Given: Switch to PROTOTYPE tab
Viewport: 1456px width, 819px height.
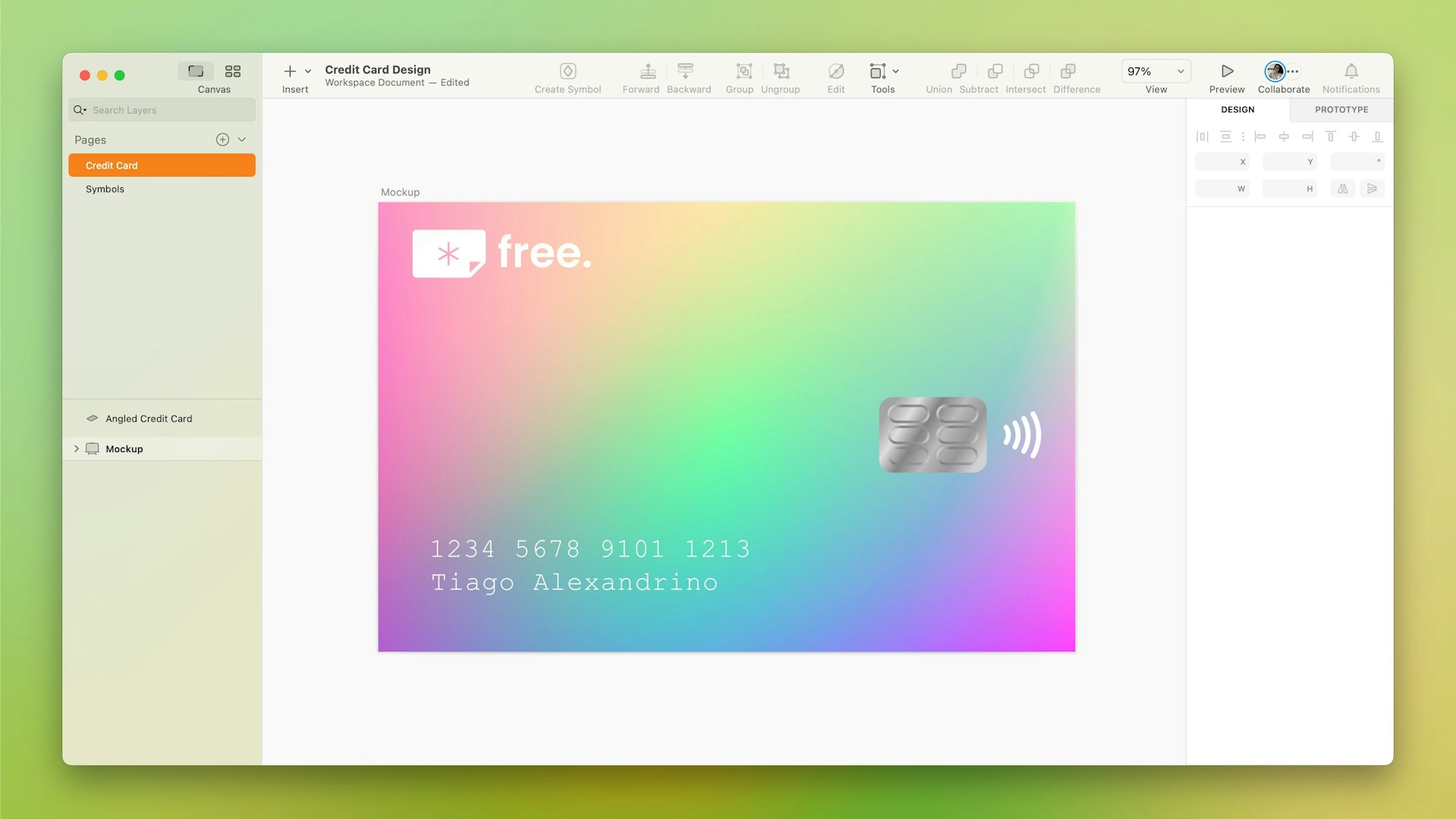Looking at the screenshot, I should click(x=1341, y=109).
